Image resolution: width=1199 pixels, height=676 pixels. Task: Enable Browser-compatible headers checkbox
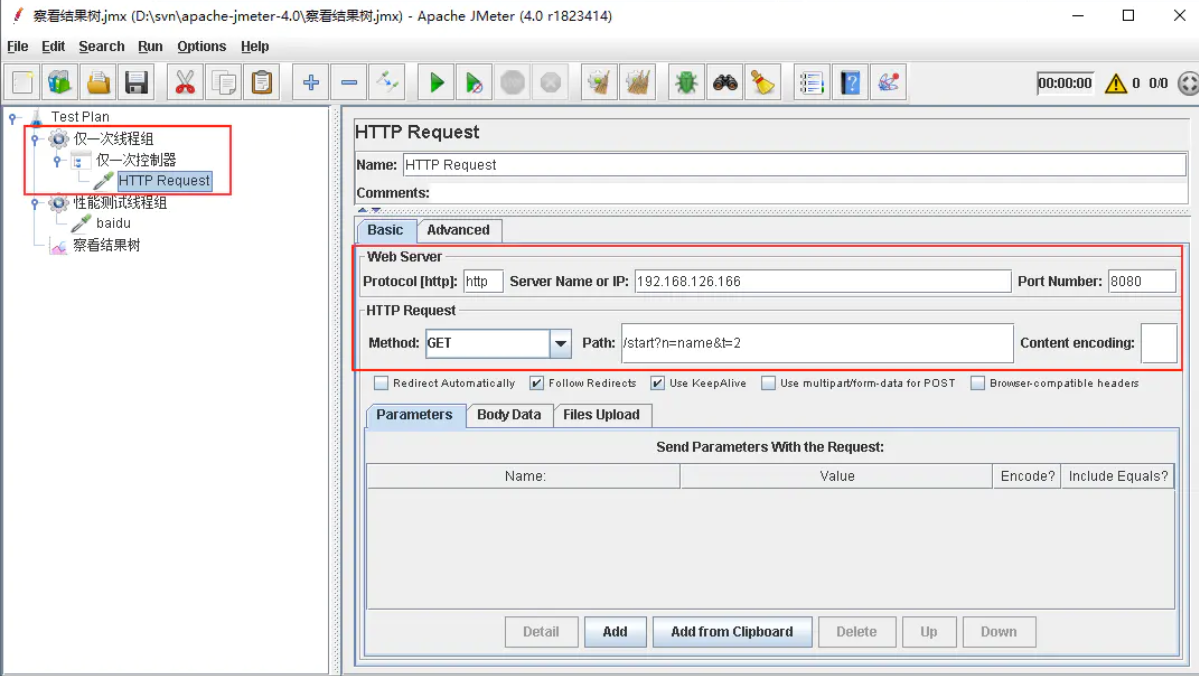click(x=977, y=383)
